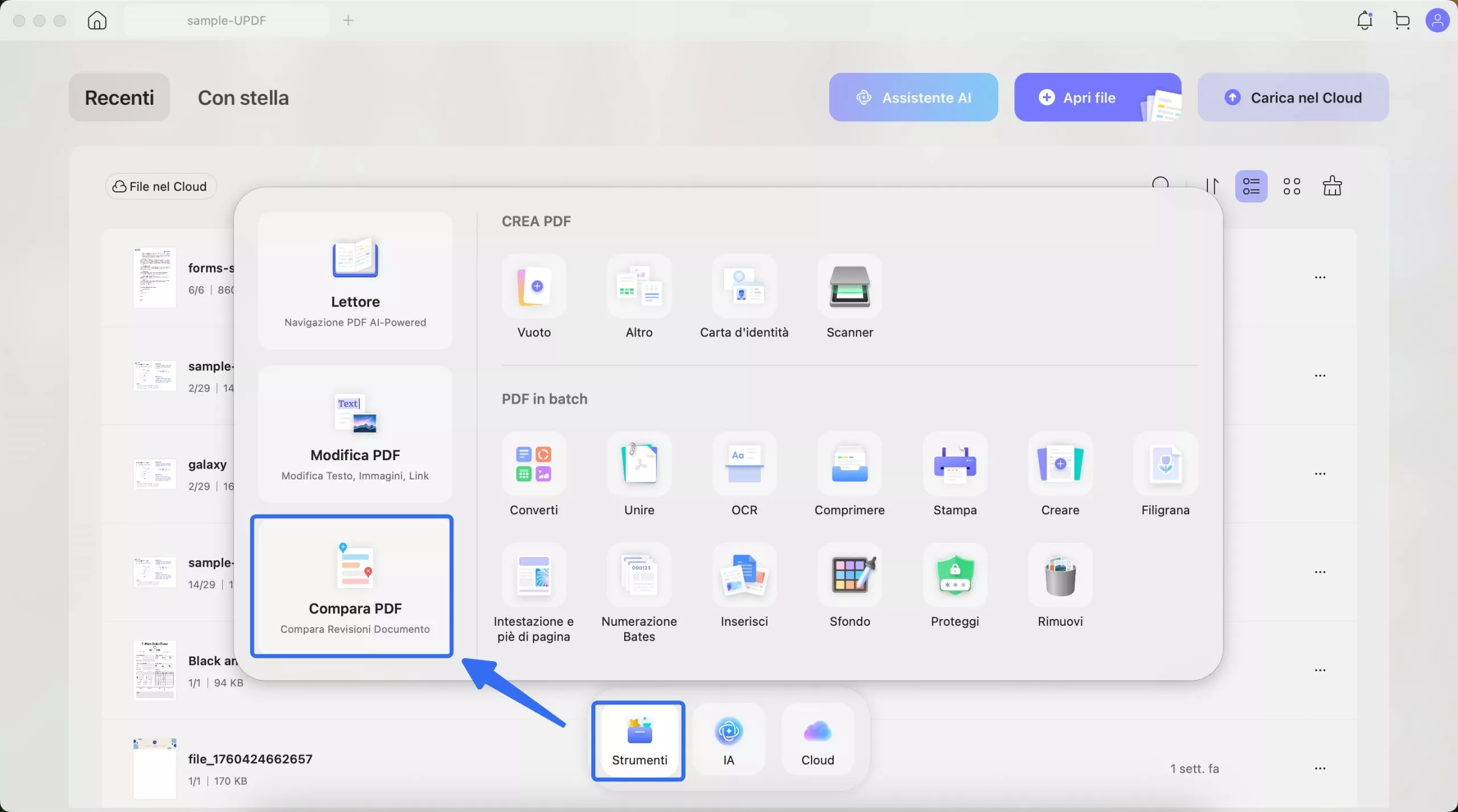Viewport: 1458px width, 812px height.
Task: Select the Strumenti tab in bottom bar
Action: point(638,740)
